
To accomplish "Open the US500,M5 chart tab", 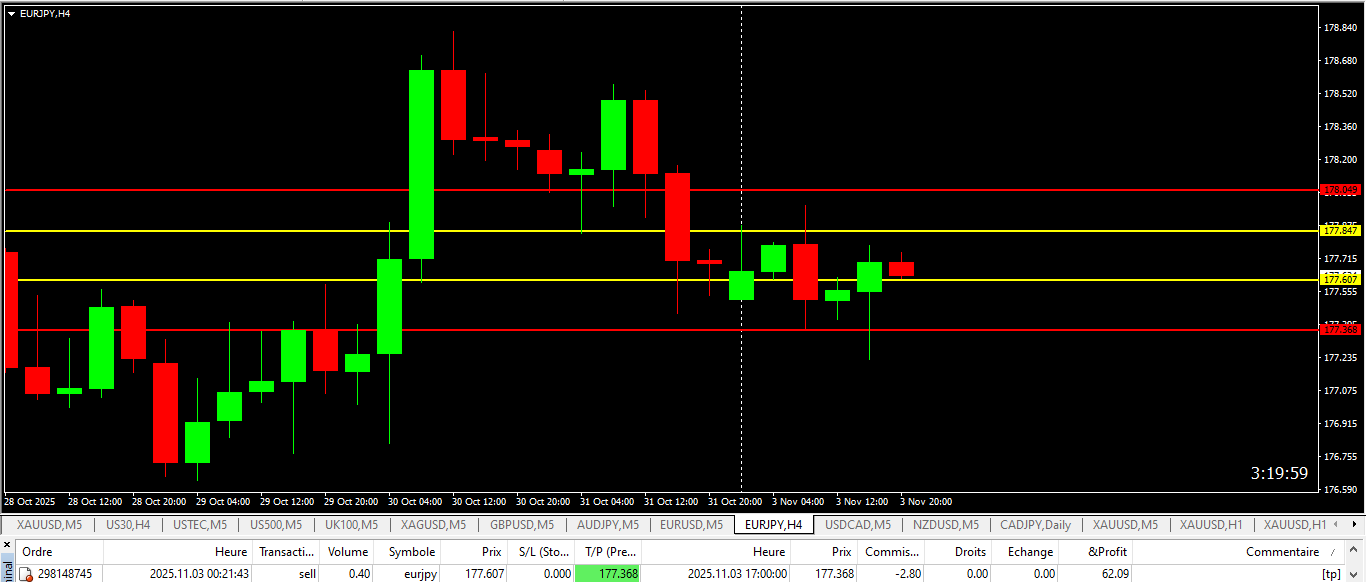I will [x=276, y=524].
